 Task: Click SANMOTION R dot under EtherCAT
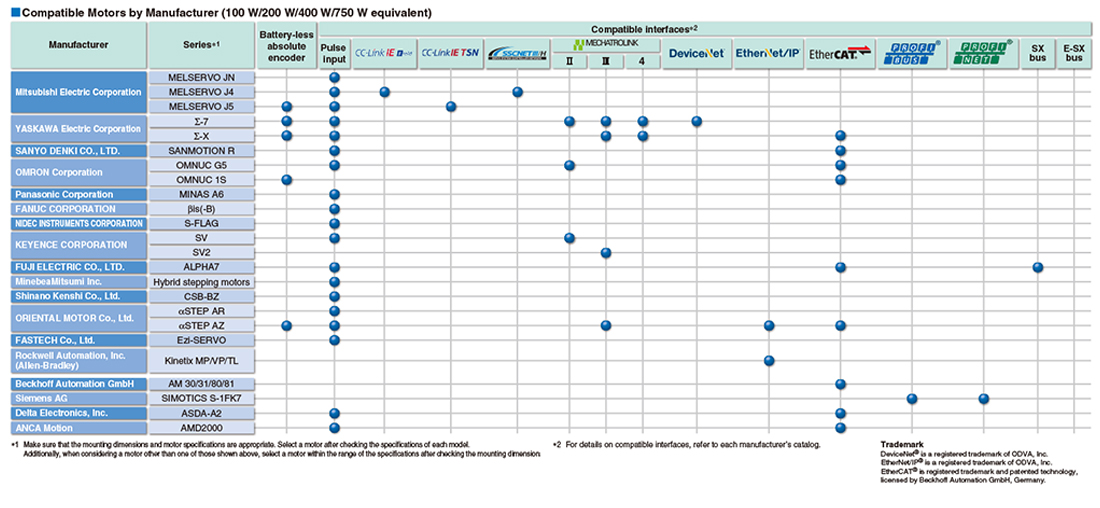(840, 150)
